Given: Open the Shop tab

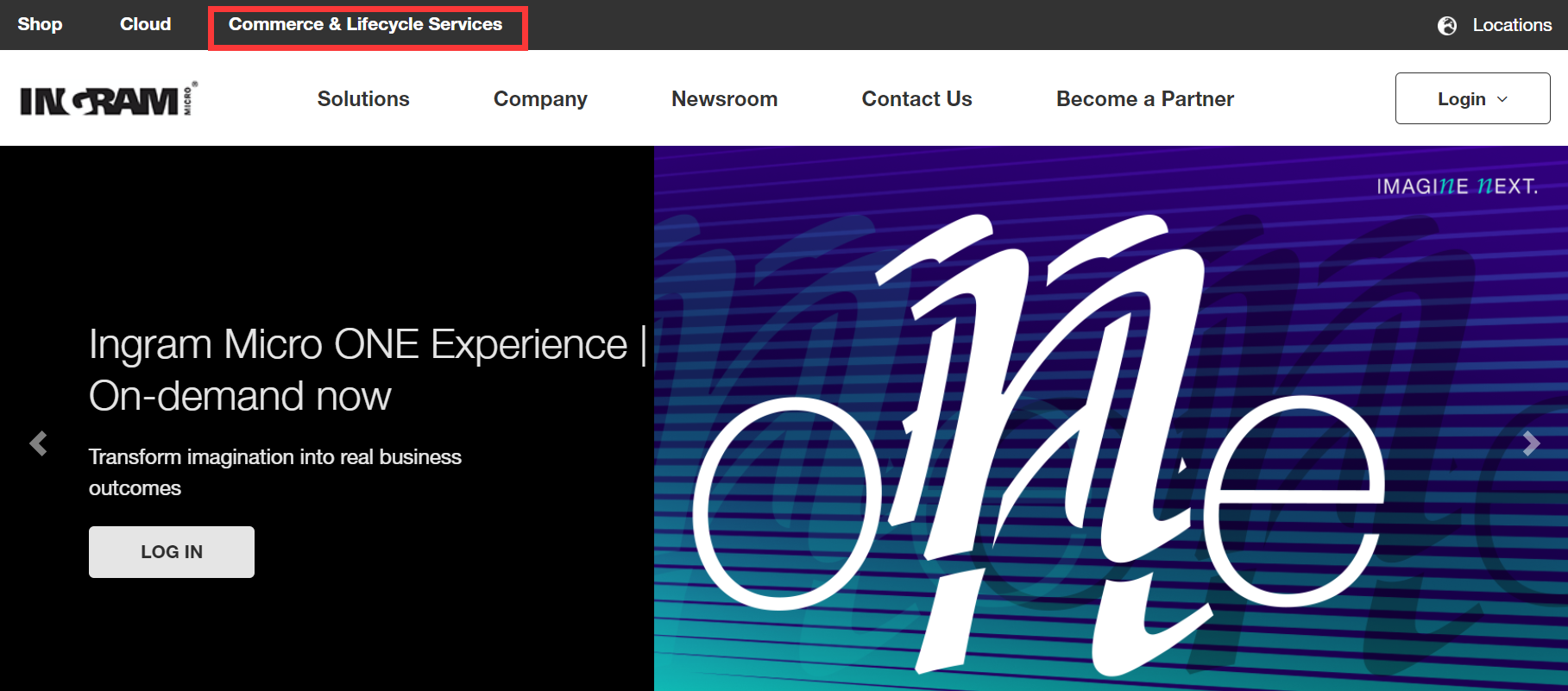Looking at the screenshot, I should pyautogui.click(x=40, y=24).
